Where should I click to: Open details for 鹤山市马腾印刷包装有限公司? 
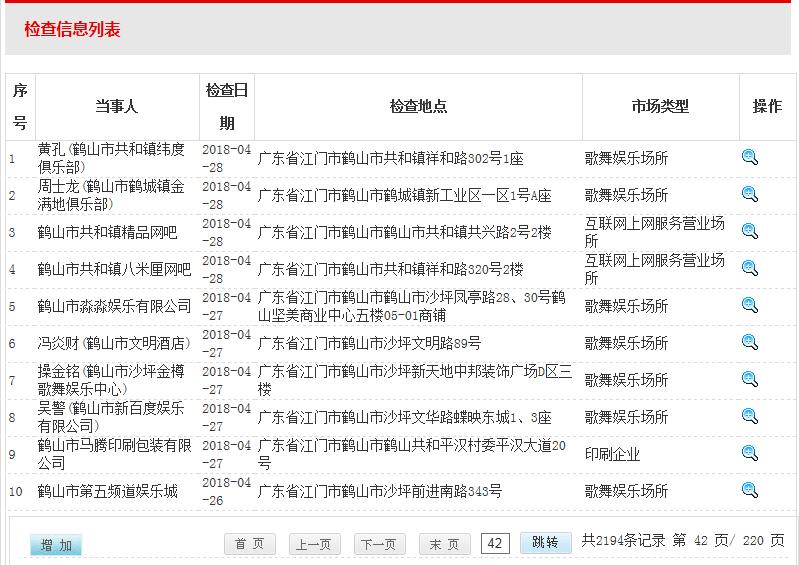749,453
